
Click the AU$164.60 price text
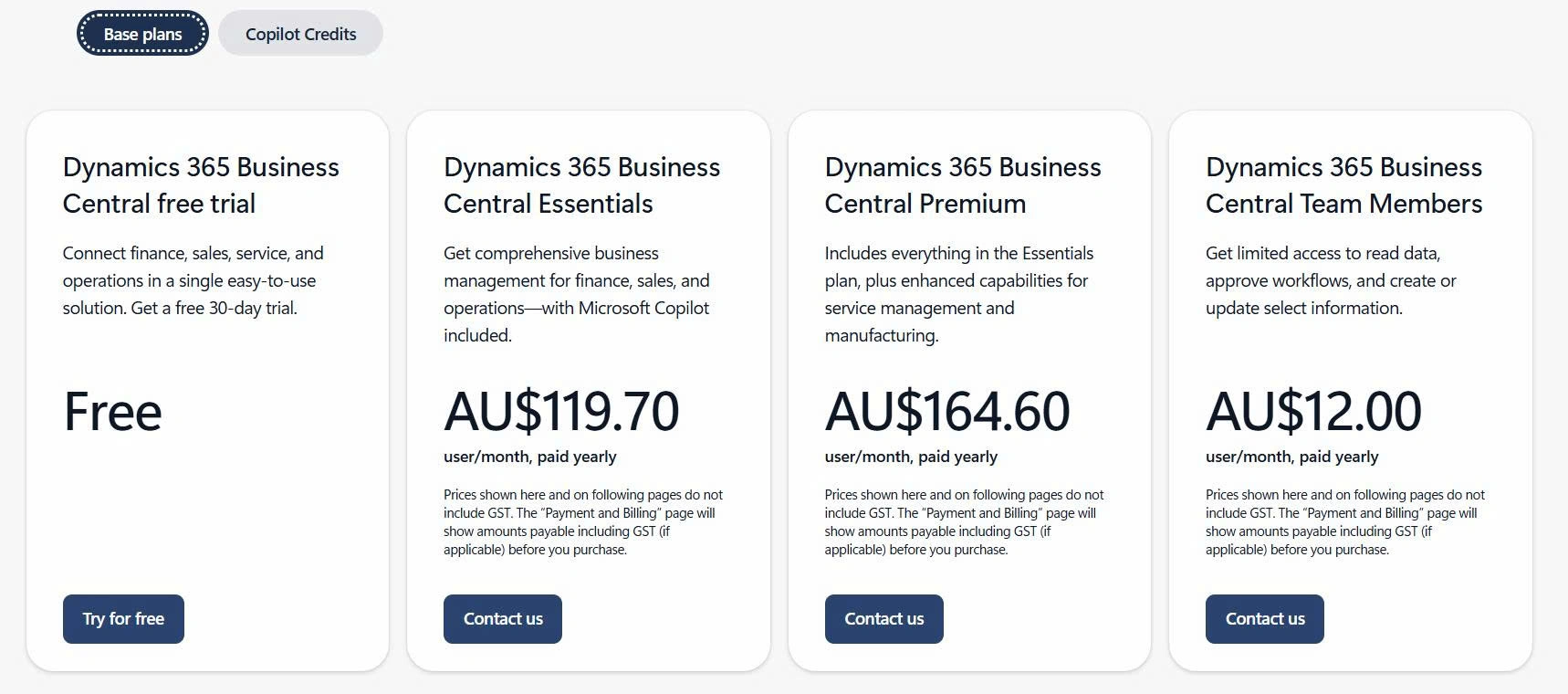pyautogui.click(x=946, y=413)
